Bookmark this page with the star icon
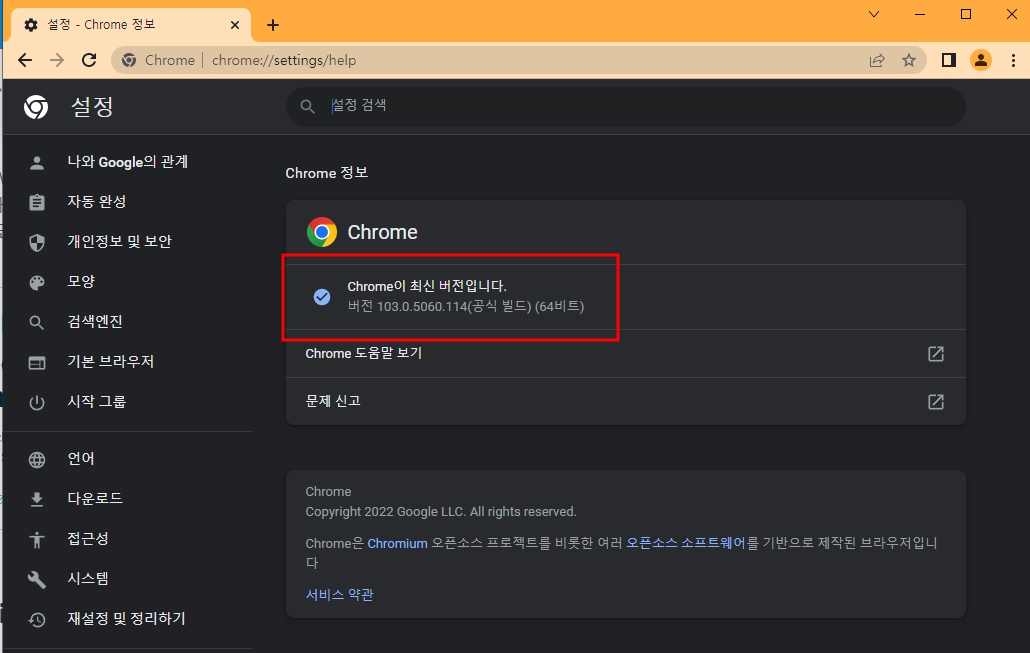Viewport: 1030px width, 653px height. click(x=909, y=60)
